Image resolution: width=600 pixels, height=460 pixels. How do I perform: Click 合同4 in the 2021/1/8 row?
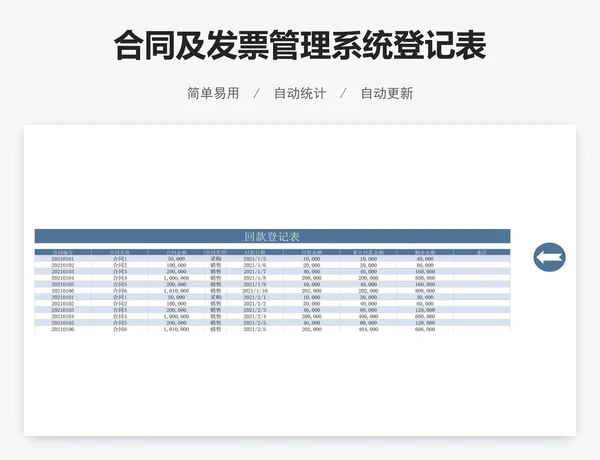coord(120,278)
